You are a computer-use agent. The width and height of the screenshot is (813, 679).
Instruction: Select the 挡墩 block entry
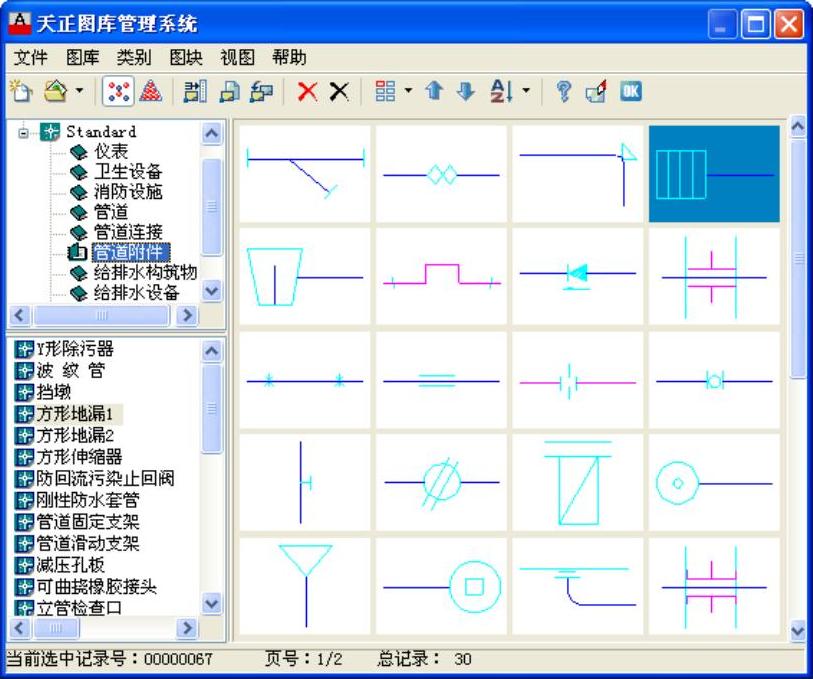pos(53,392)
